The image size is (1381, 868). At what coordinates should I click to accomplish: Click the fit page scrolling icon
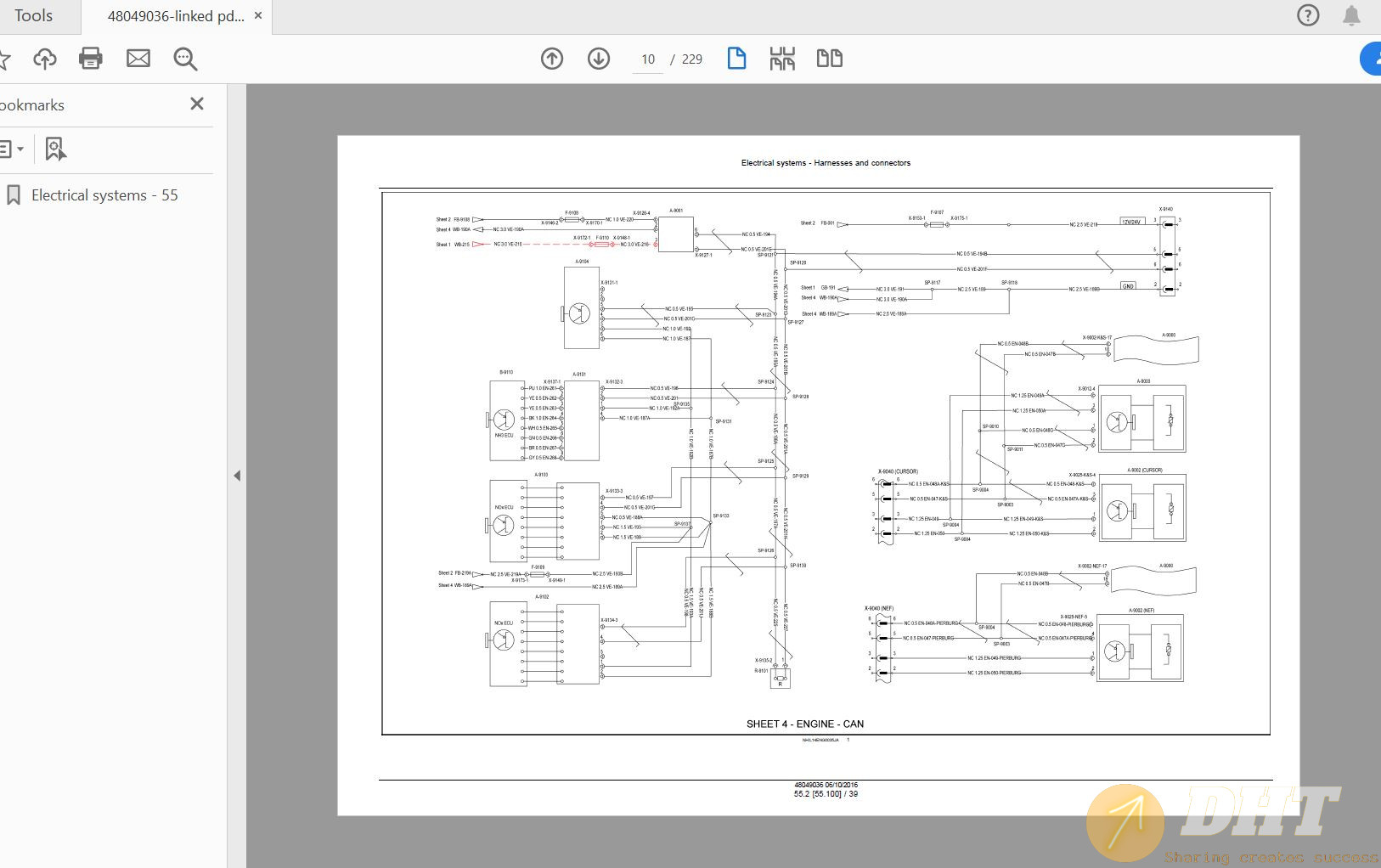782,59
